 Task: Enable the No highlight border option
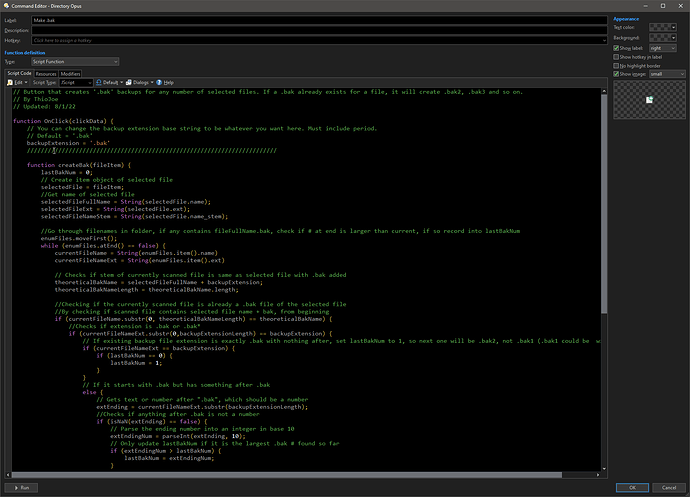pyautogui.click(x=616, y=66)
